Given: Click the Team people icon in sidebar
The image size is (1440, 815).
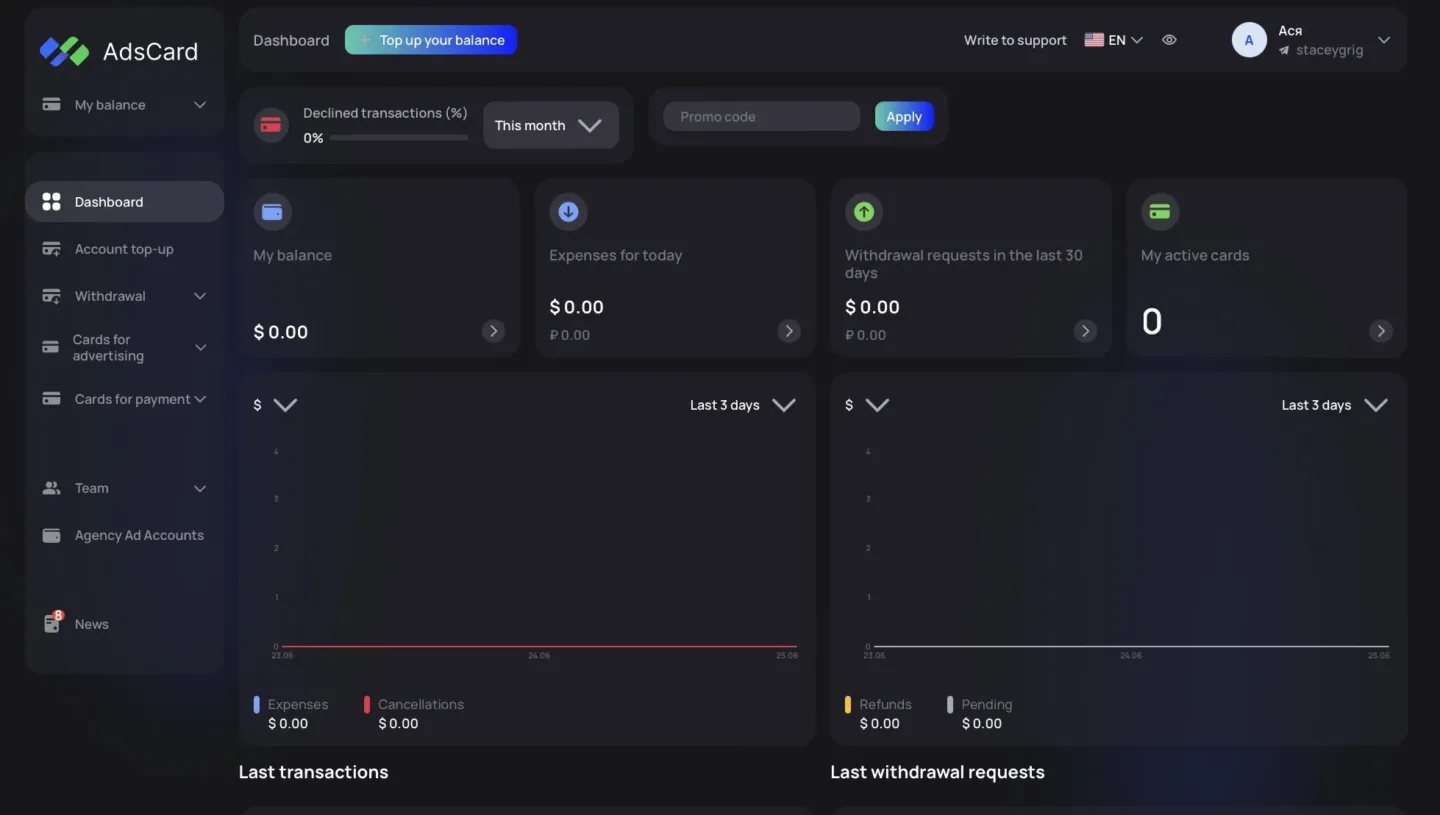Looking at the screenshot, I should coord(51,488).
